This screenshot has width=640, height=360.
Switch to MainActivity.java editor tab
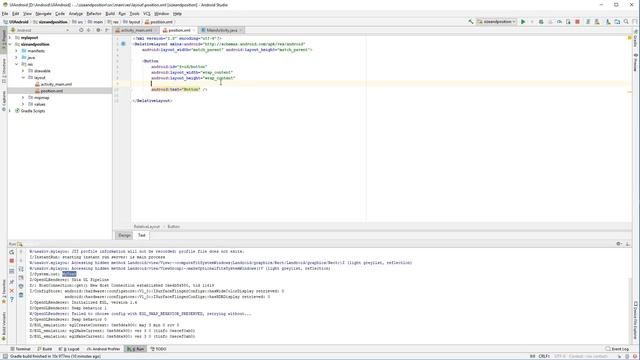[x=222, y=30]
